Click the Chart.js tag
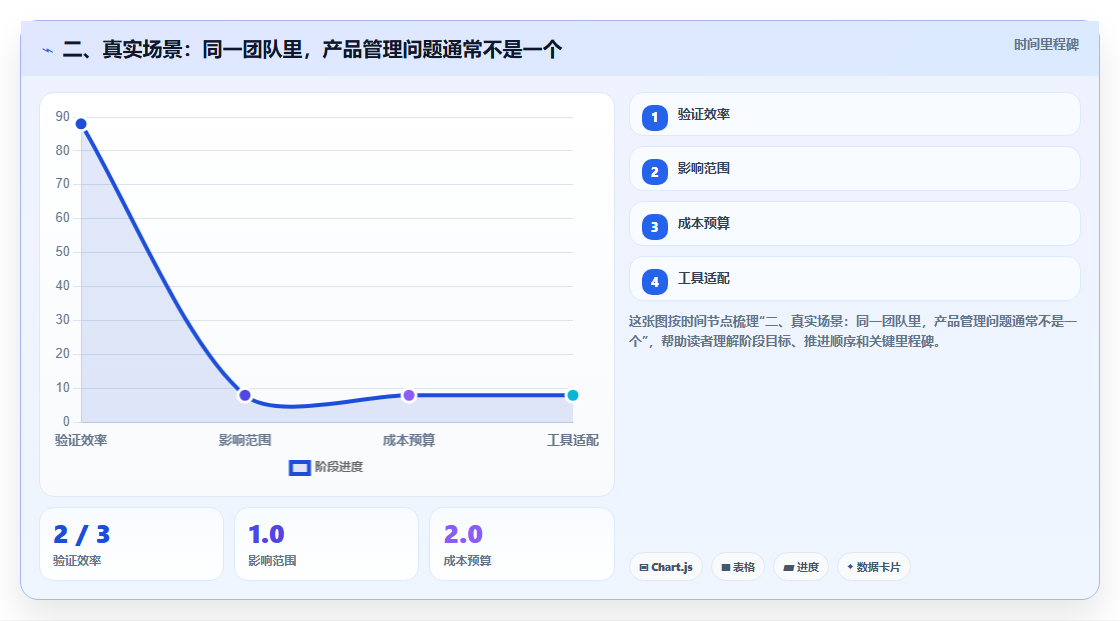 click(666, 567)
